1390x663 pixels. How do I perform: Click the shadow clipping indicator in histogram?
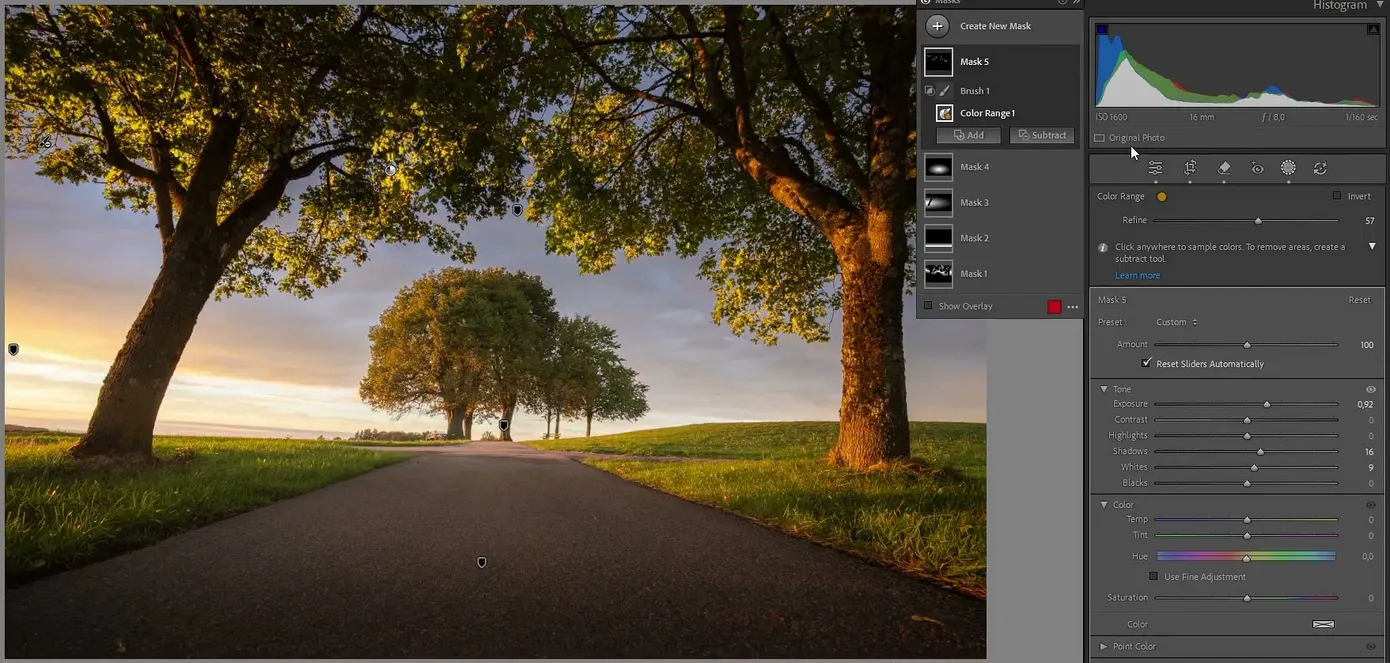tap(1102, 30)
